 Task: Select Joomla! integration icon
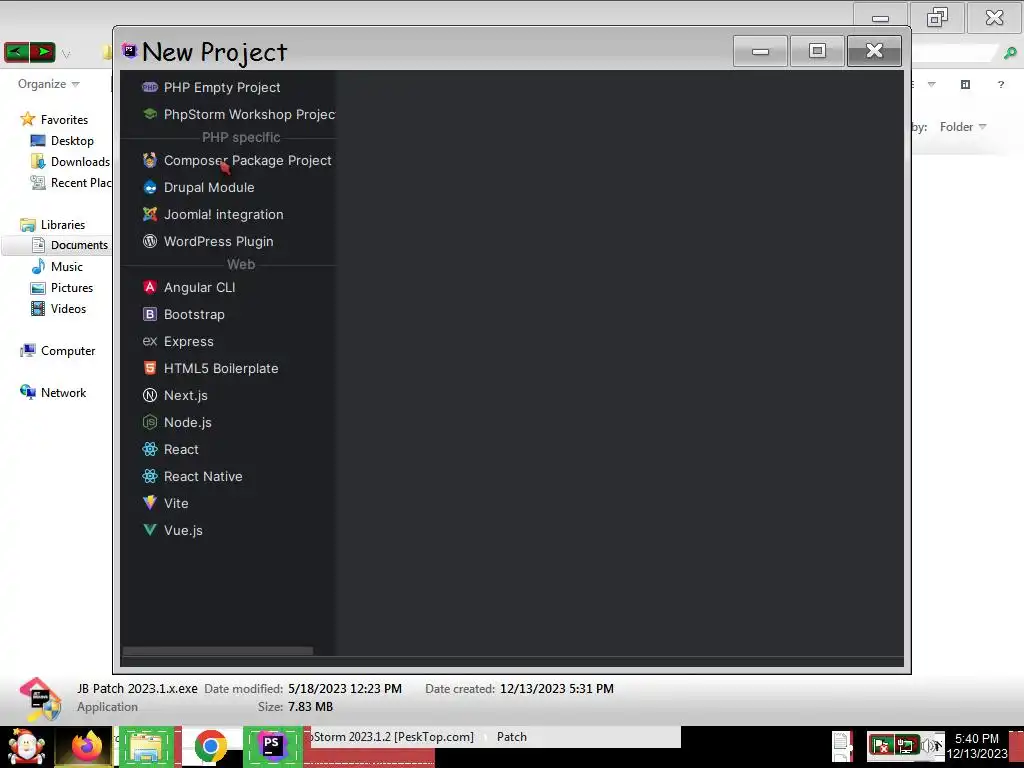coord(150,214)
